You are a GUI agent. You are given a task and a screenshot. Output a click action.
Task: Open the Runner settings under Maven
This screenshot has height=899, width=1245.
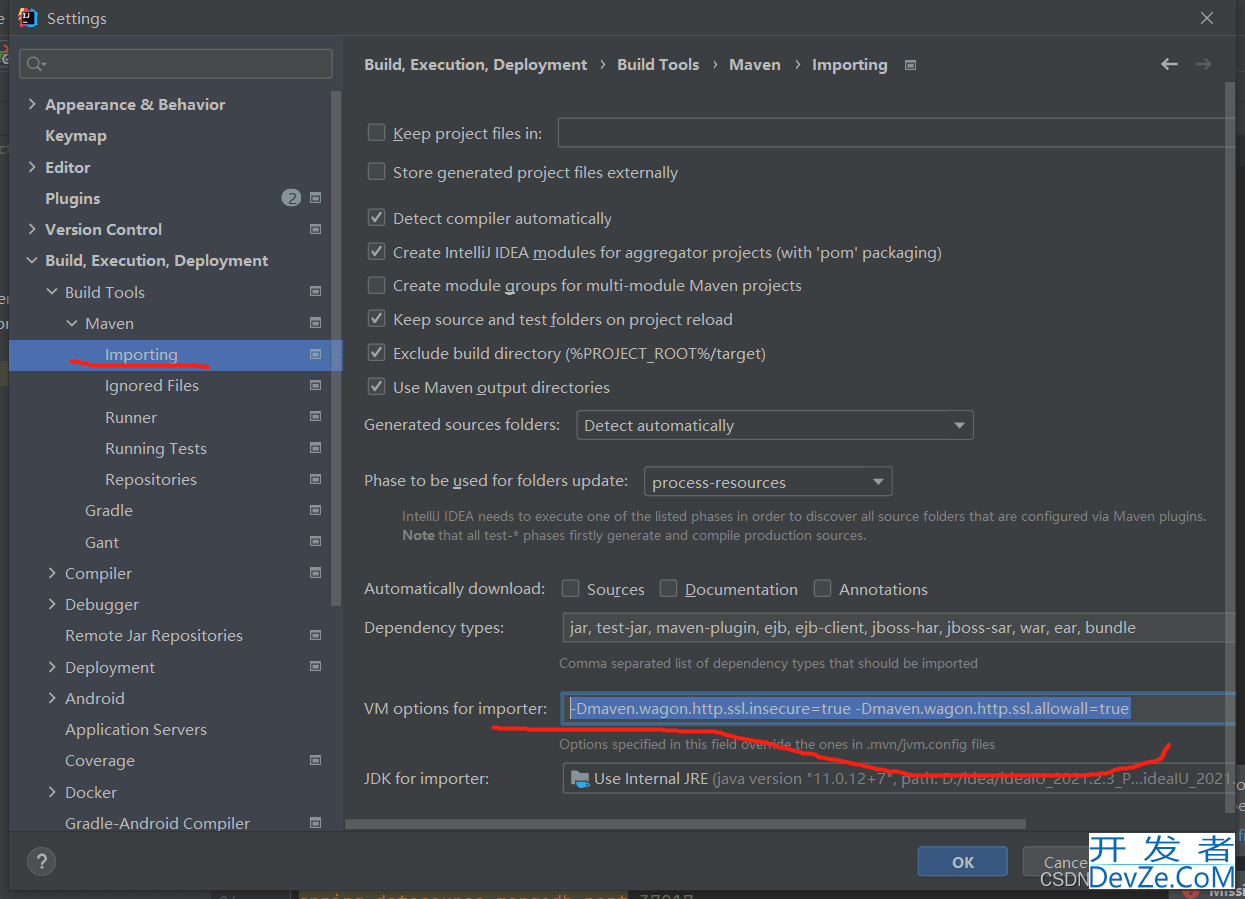(x=131, y=417)
